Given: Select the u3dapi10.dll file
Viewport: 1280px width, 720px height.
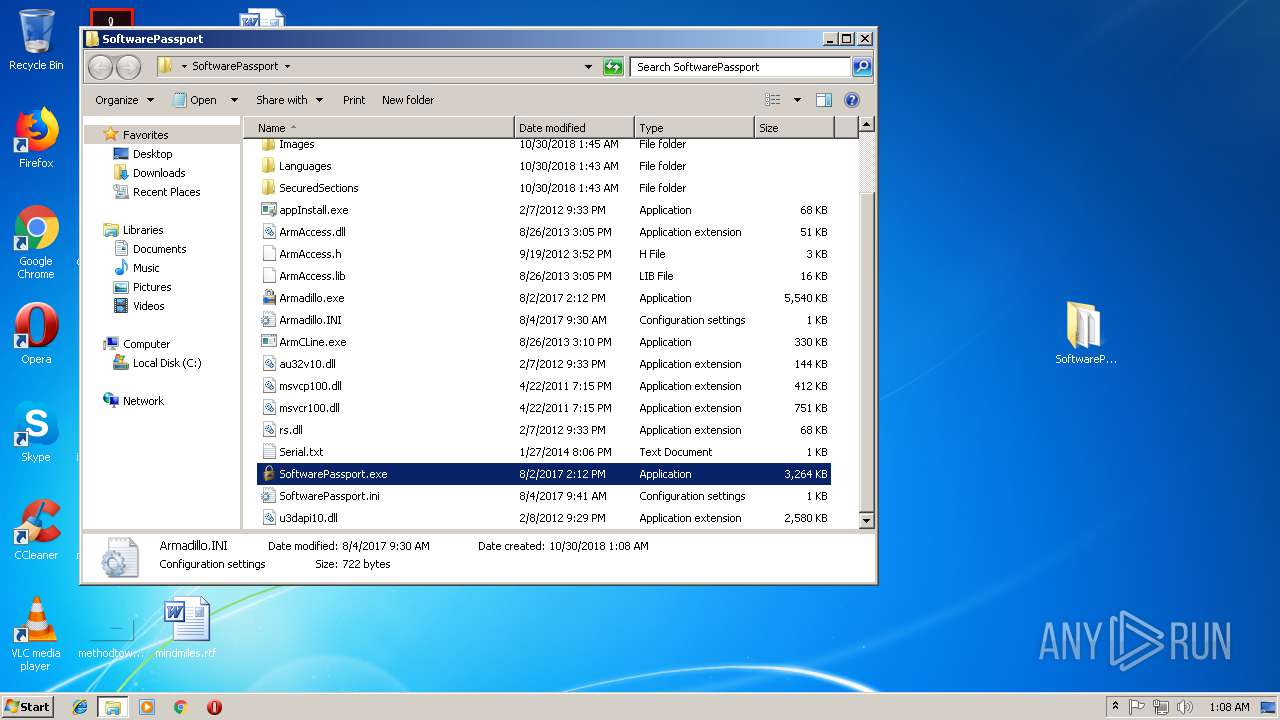Looking at the screenshot, I should click(x=544, y=518).
